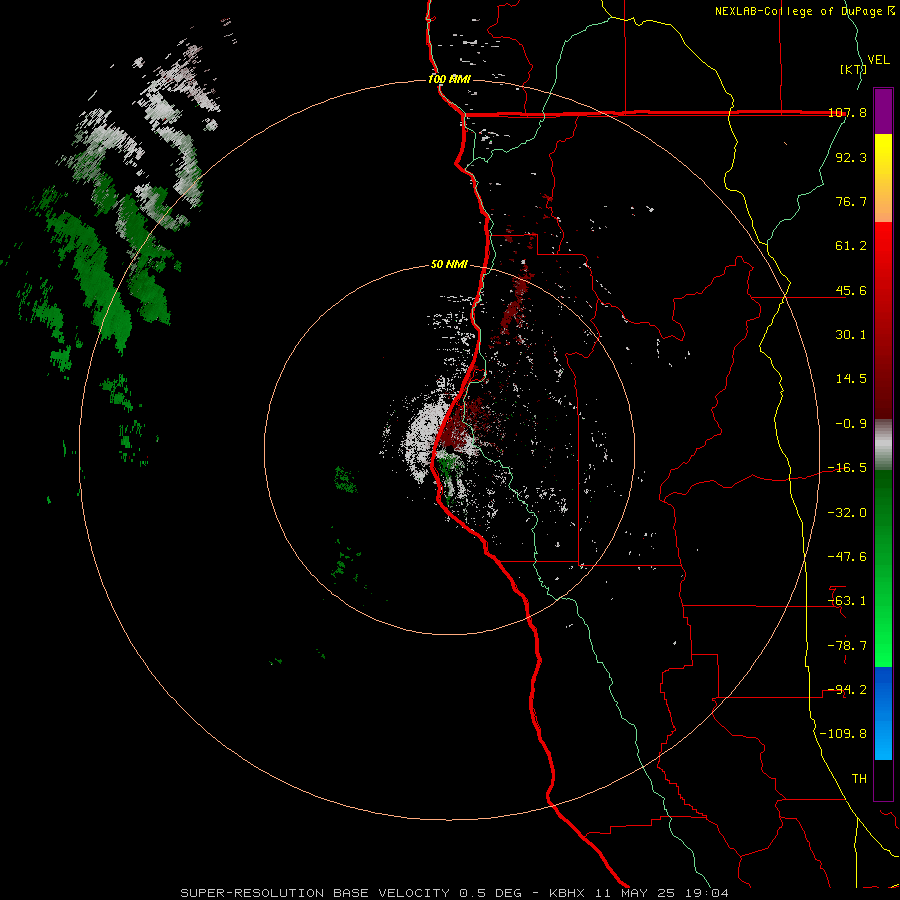
Task: Select the 30.1 velocity scale value
Action: (851, 335)
